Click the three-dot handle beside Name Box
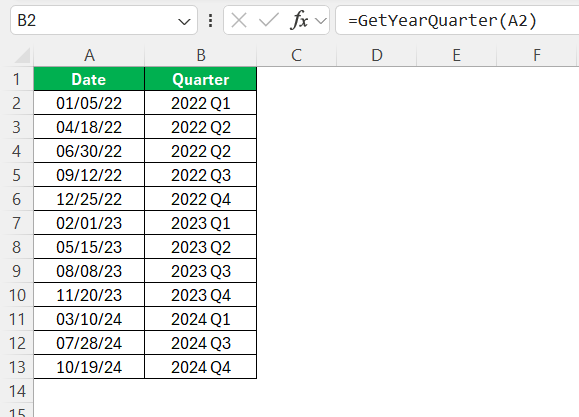This screenshot has height=417, width=579. point(210,20)
